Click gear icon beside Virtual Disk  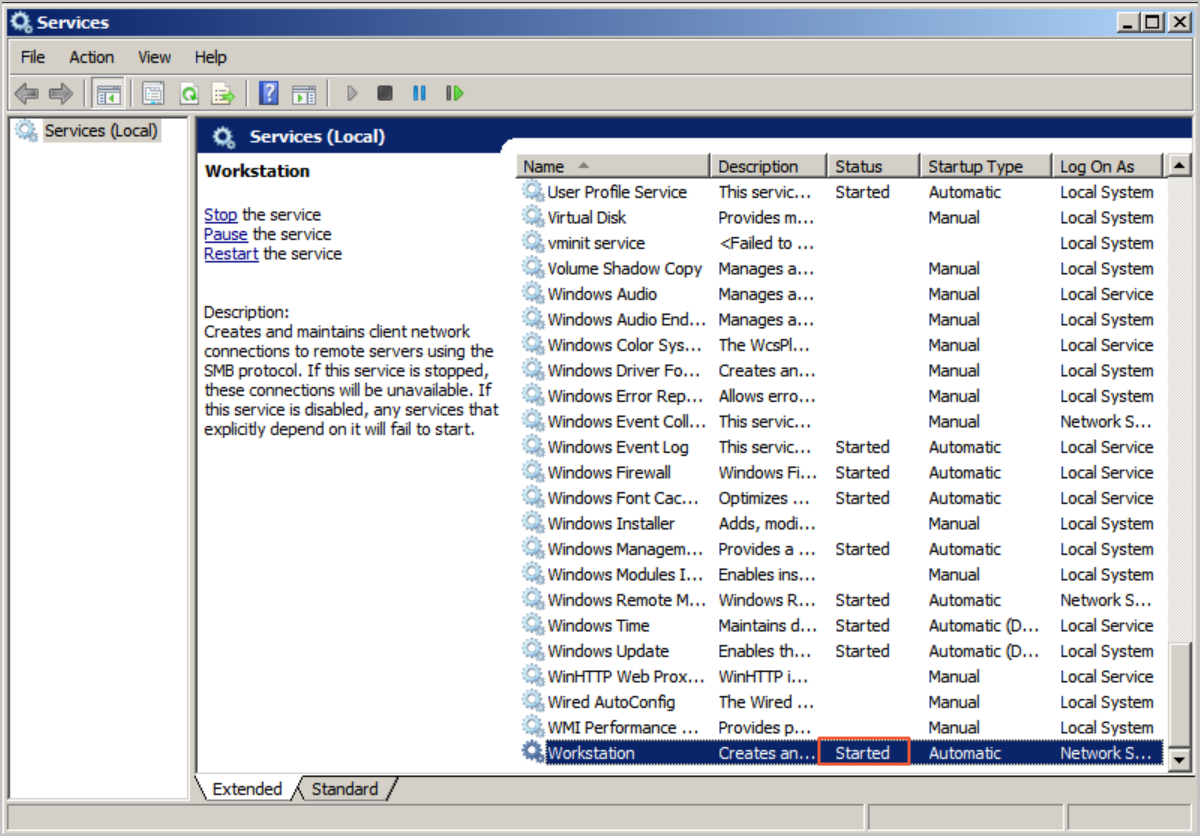point(533,217)
